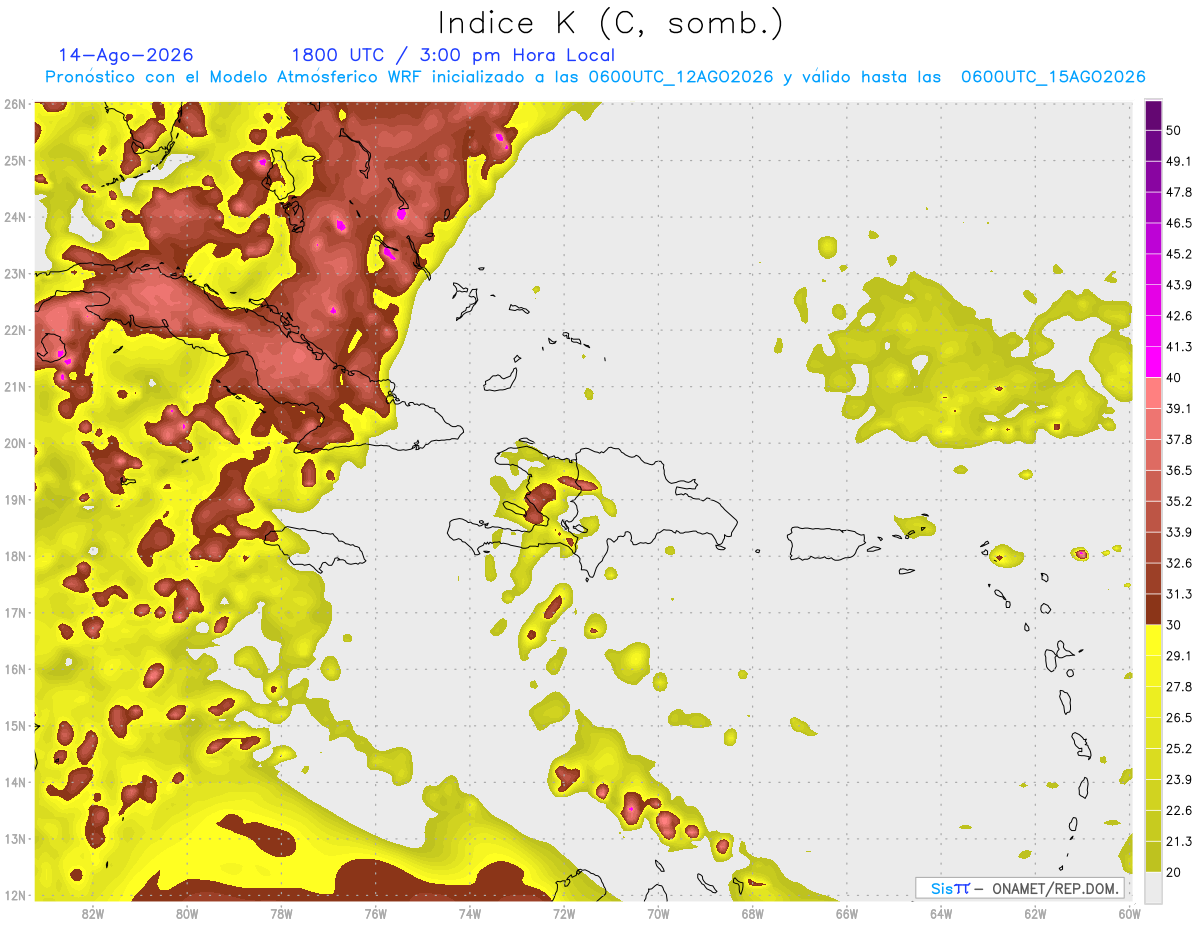This screenshot has height=927, width=1200.
Task: Click the latitude label "13N"
Action: (x=15, y=838)
